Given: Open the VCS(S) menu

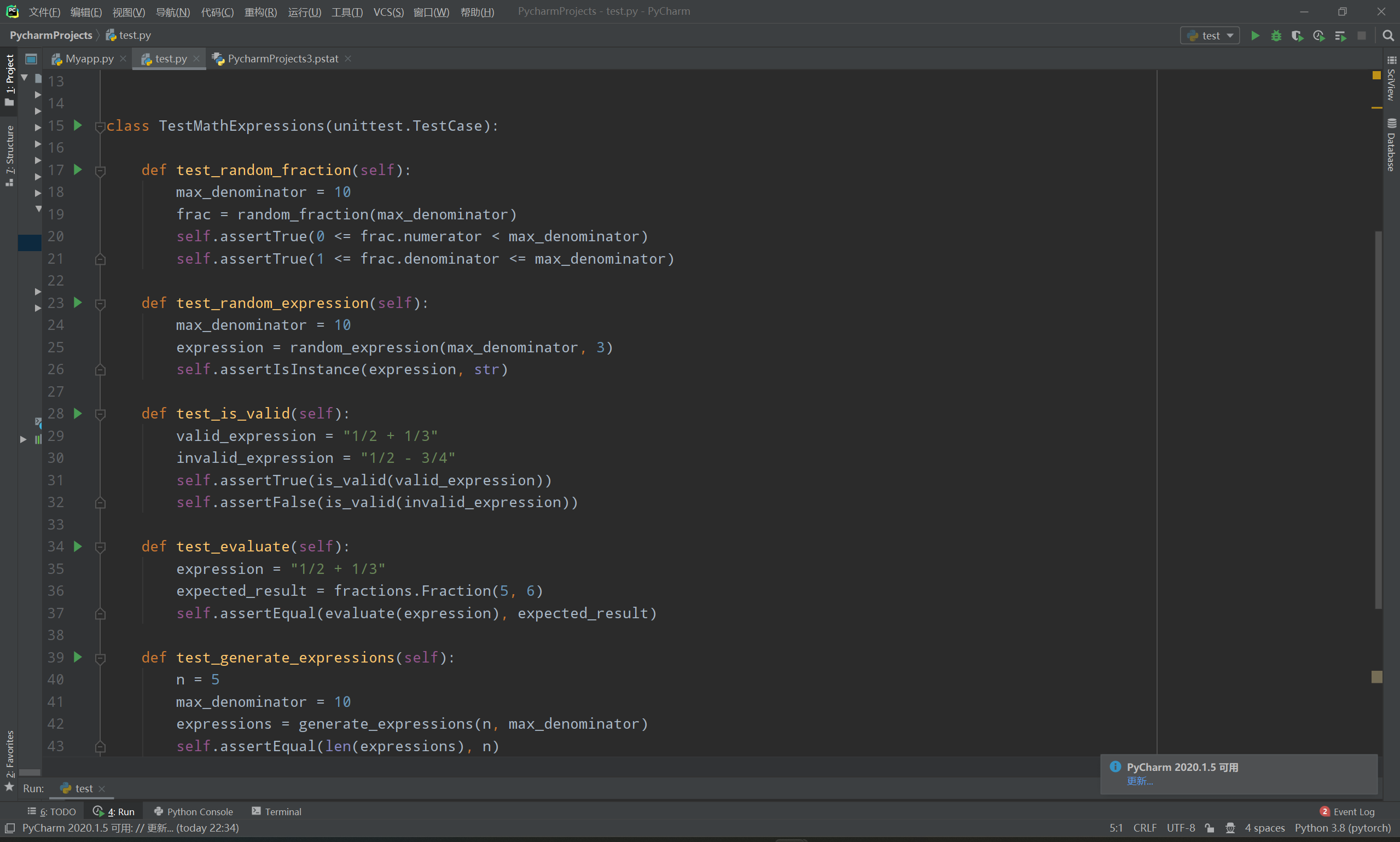Looking at the screenshot, I should pos(388,12).
